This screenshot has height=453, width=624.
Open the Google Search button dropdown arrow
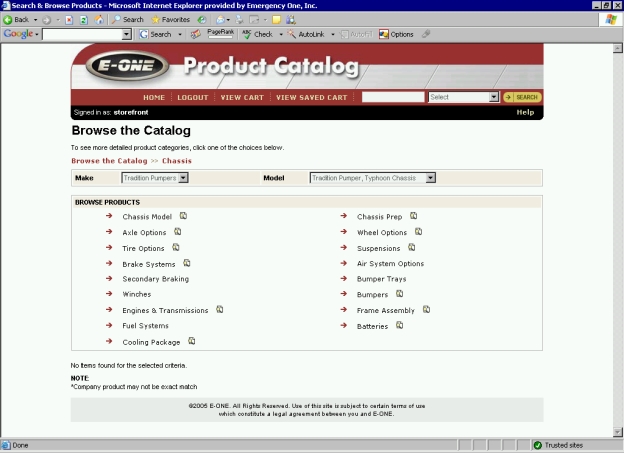(179, 34)
